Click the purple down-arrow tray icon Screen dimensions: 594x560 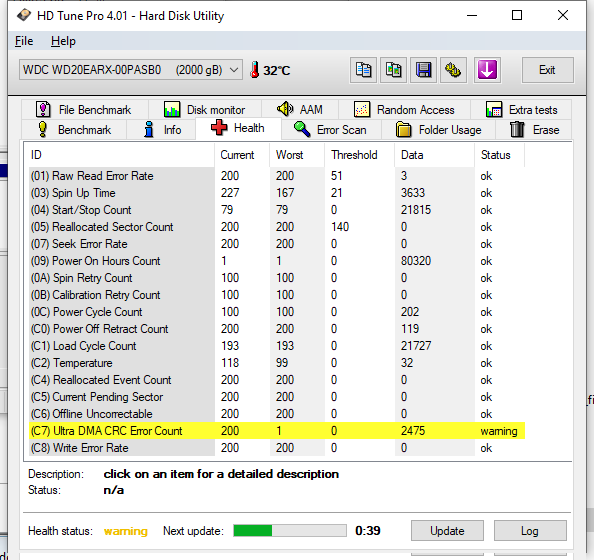(487, 70)
